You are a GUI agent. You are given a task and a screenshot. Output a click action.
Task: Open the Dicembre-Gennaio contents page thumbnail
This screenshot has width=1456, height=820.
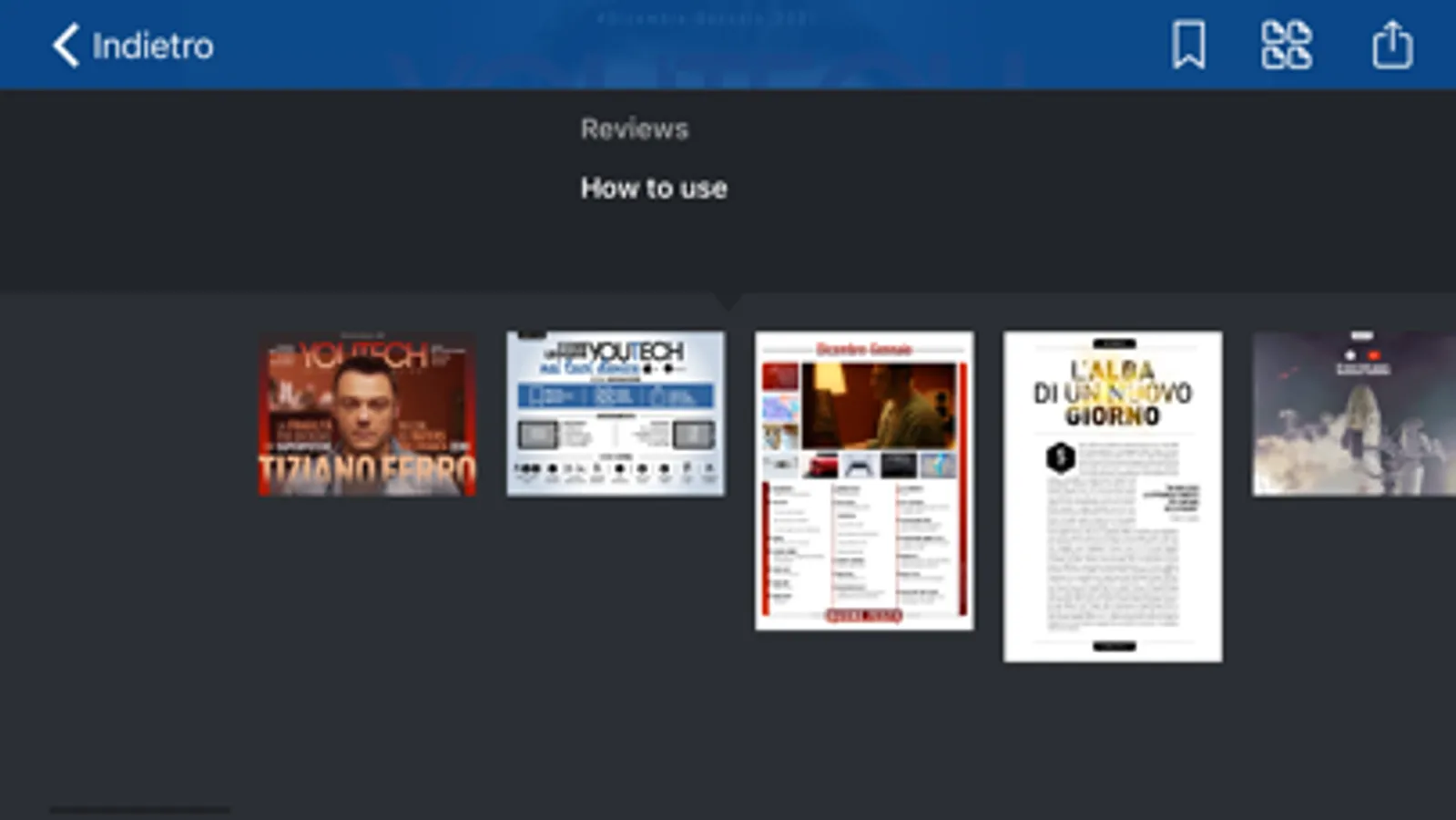[864, 480]
